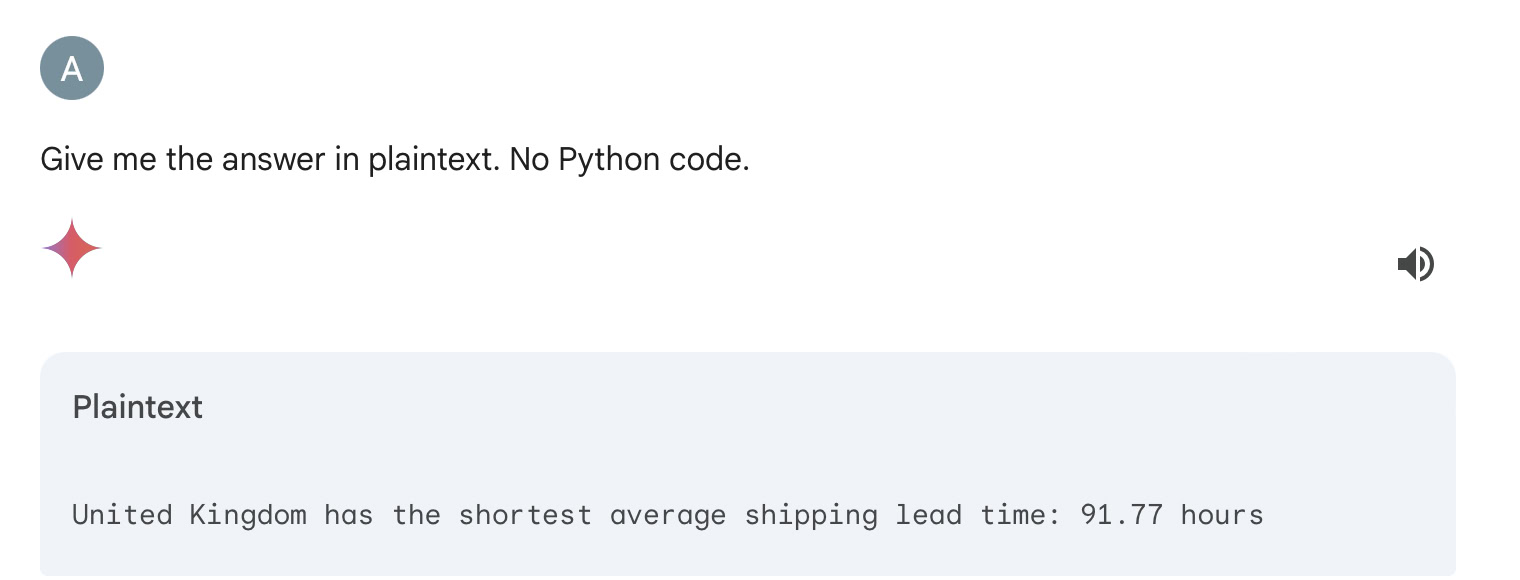Click the word "has" in the output
The height and width of the screenshot is (580, 1520).
349,515
